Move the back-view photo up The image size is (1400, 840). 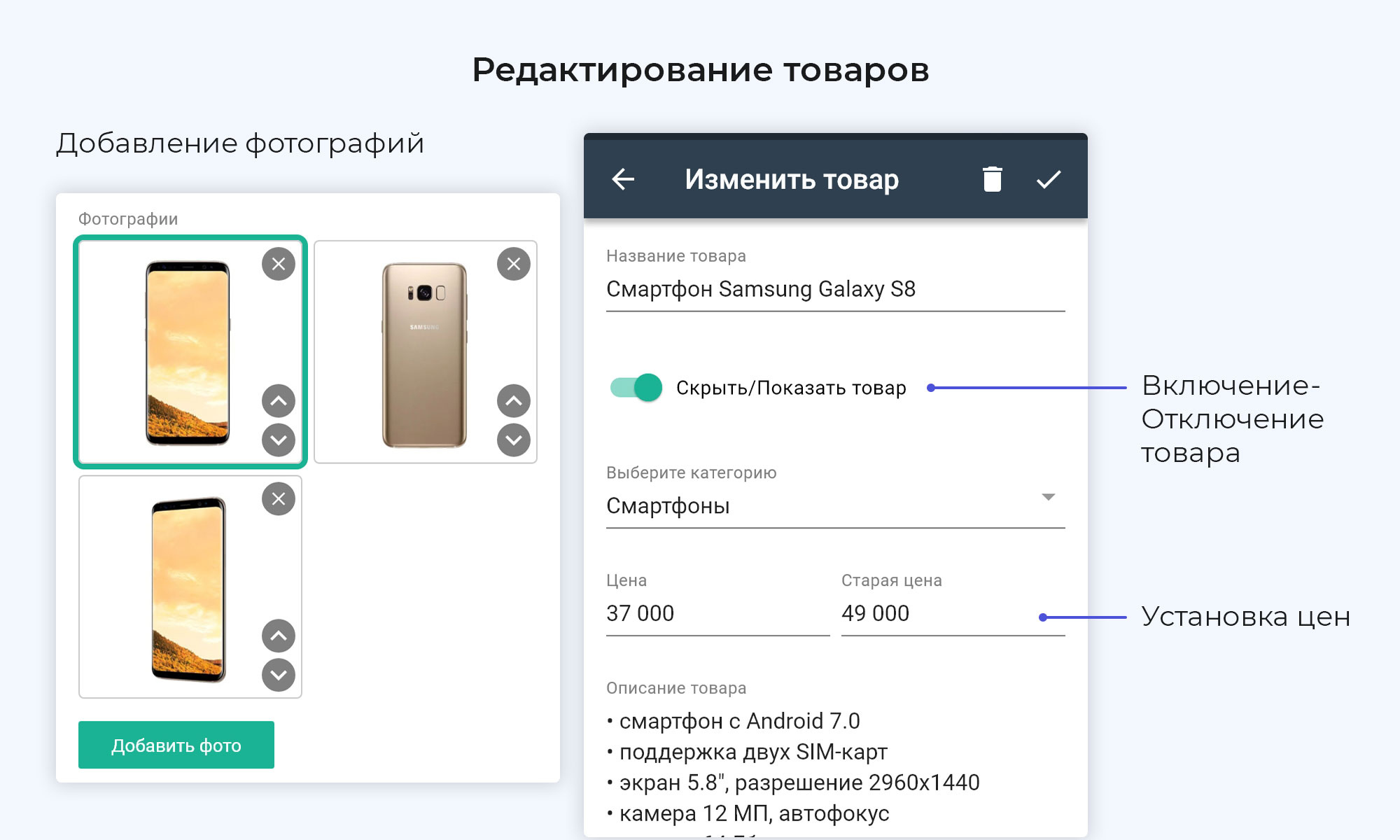(514, 401)
